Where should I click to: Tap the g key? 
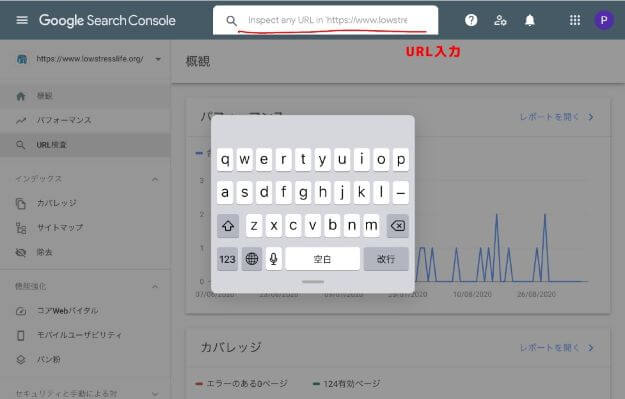click(303, 193)
